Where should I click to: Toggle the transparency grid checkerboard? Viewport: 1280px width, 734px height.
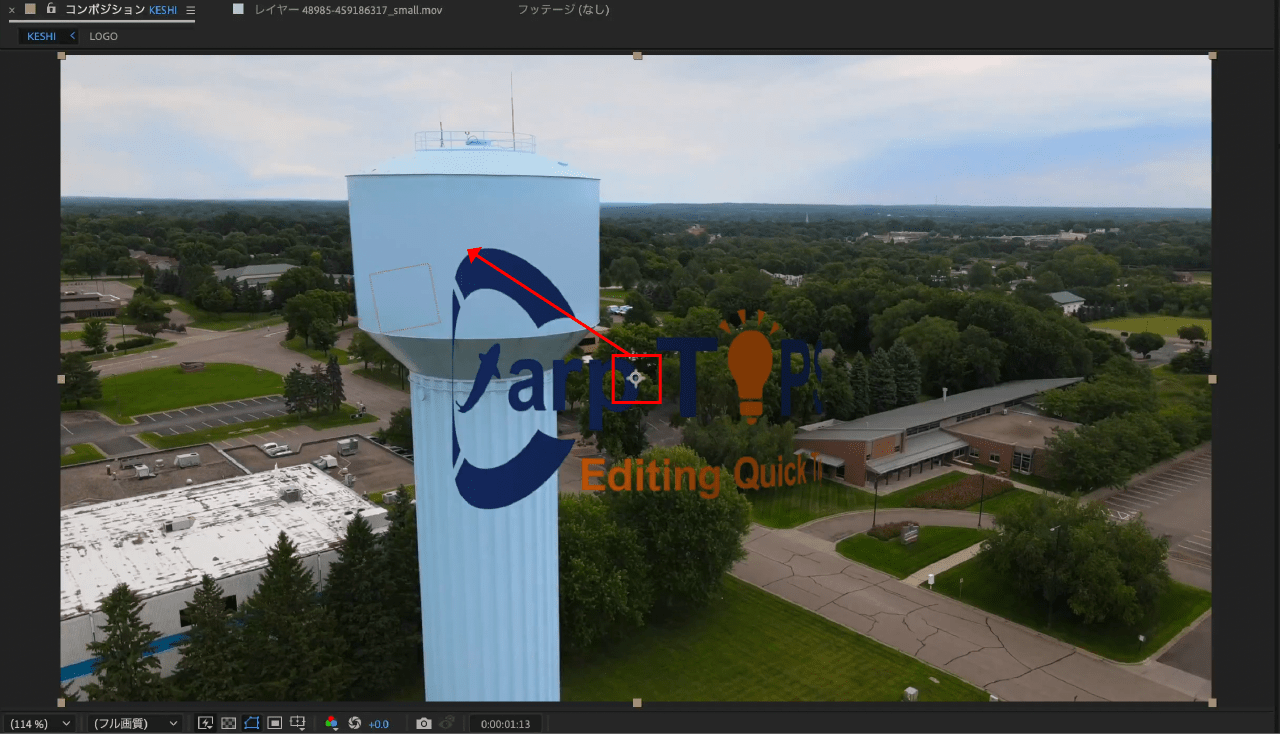(229, 723)
